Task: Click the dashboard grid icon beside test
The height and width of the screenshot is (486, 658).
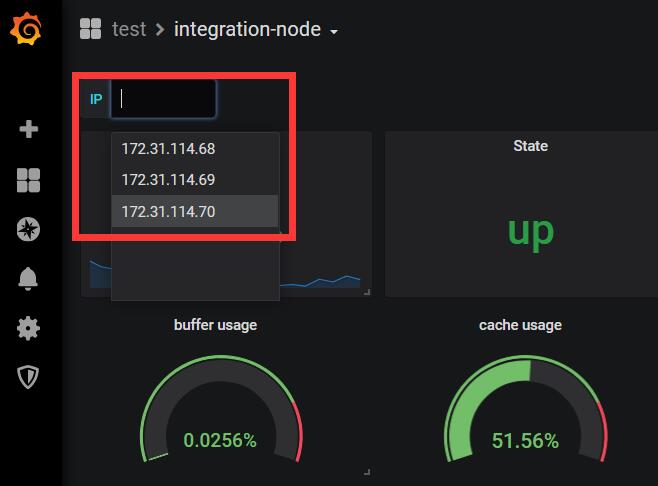Action: (91, 29)
